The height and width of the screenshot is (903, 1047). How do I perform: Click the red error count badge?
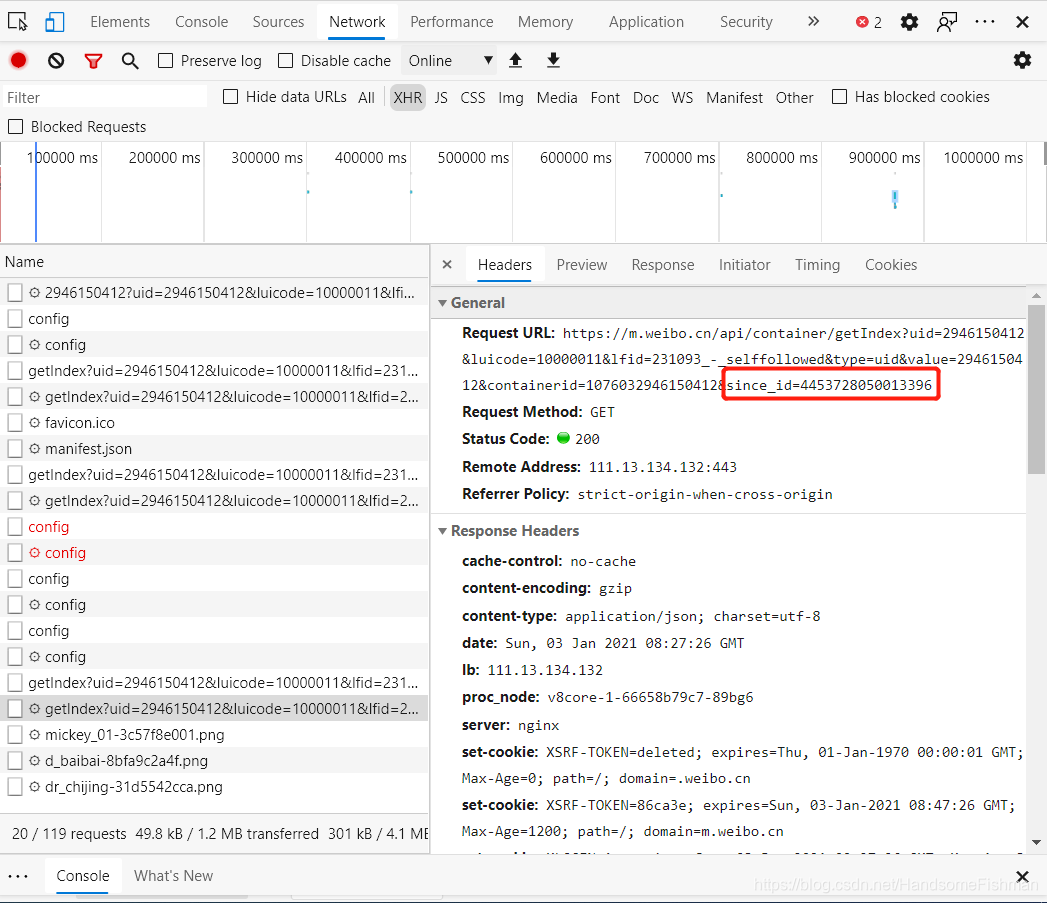click(x=868, y=23)
